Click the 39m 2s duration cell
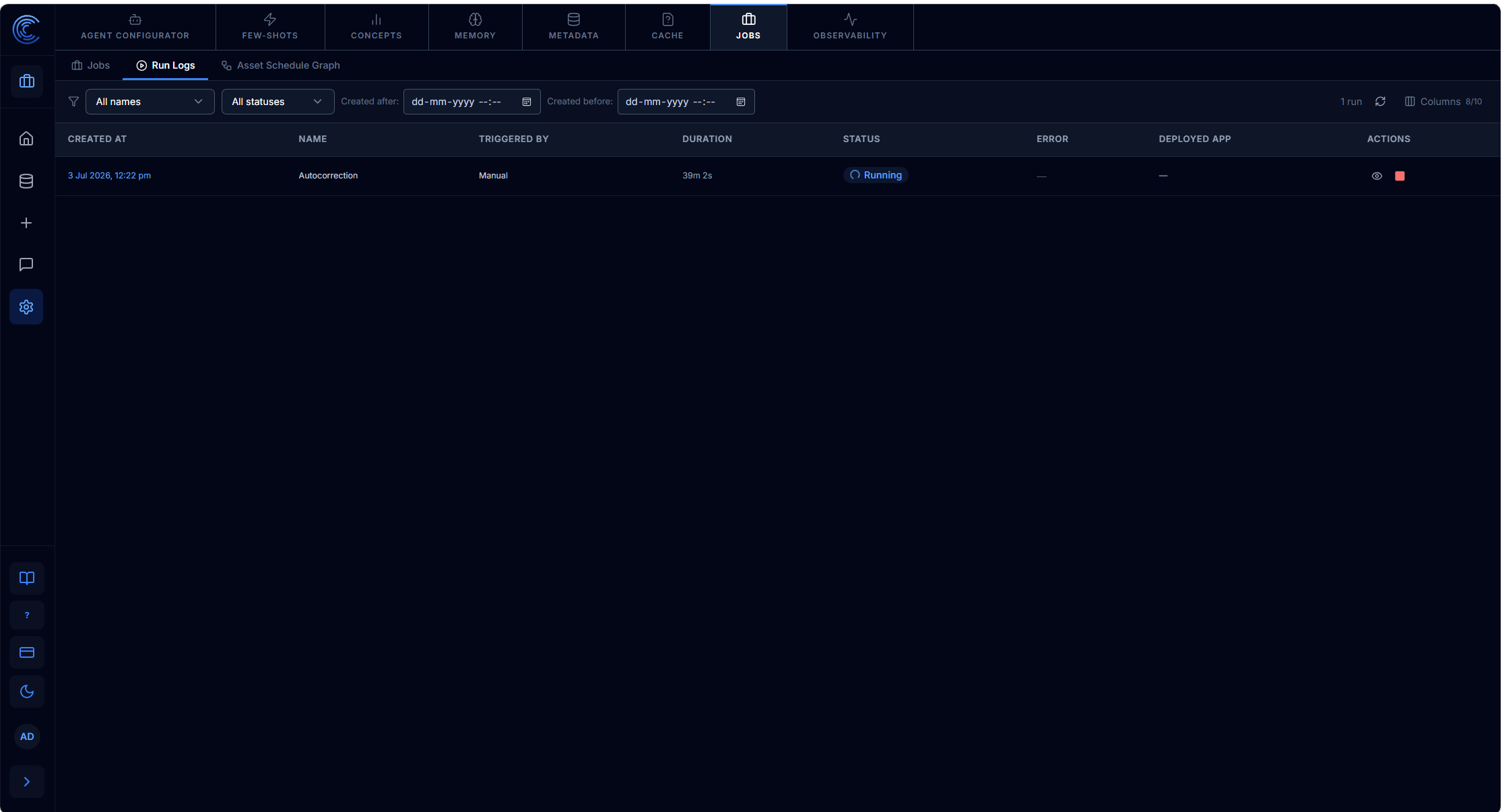The width and height of the screenshot is (1502, 812). point(697,176)
